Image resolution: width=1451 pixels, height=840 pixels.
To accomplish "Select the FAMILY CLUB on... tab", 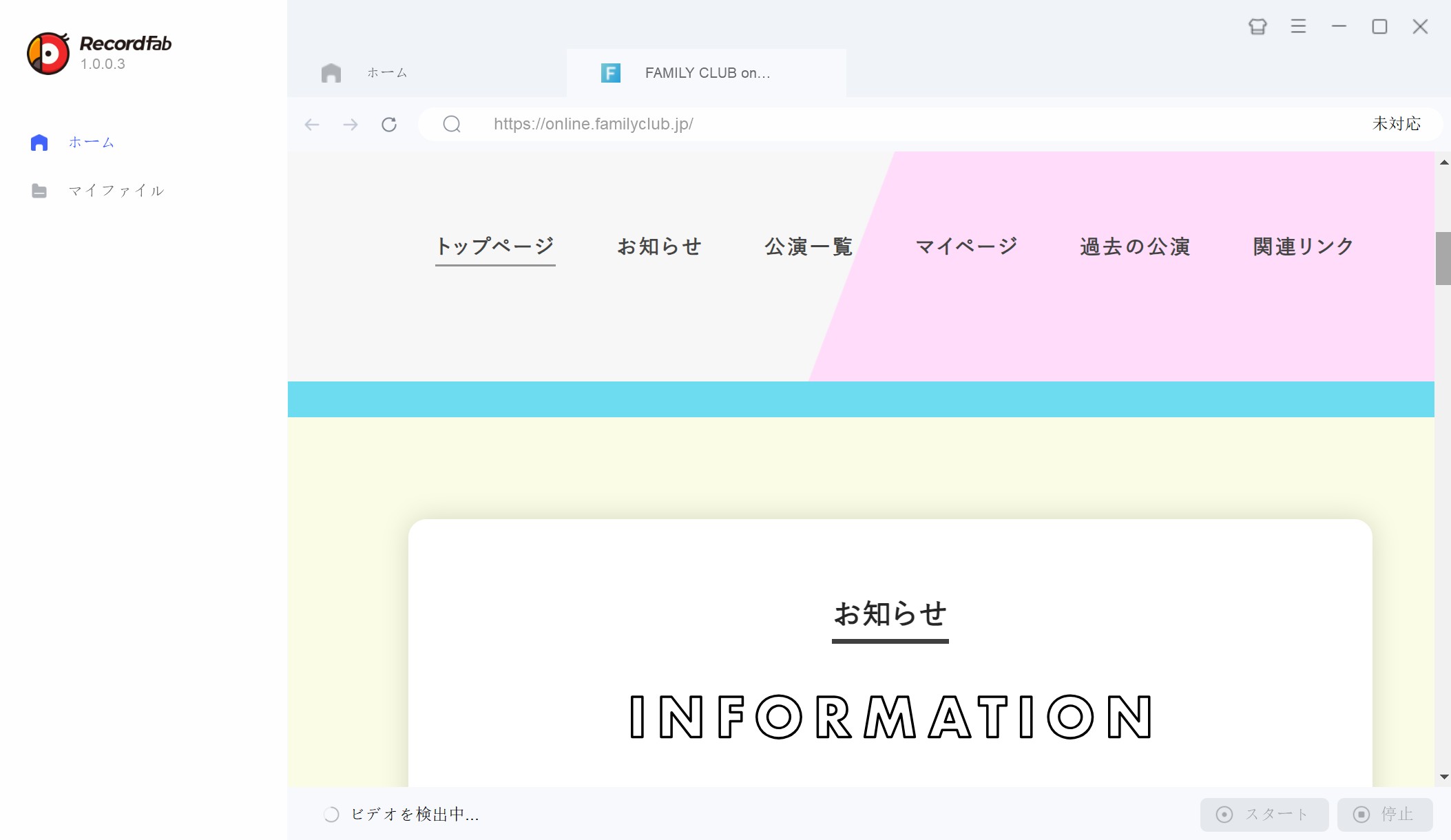I will coord(707,73).
